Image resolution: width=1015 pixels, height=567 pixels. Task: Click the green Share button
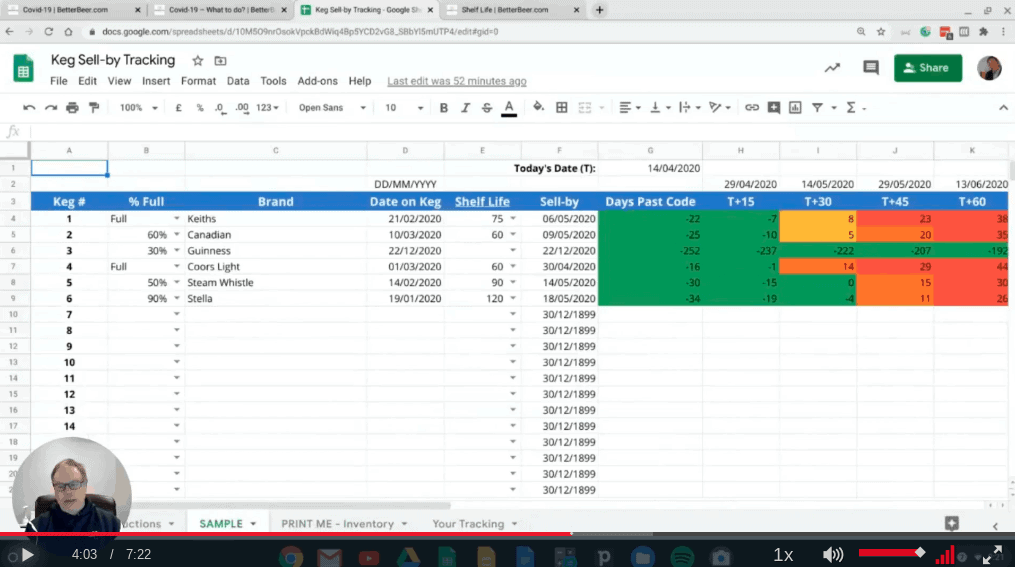tap(928, 68)
